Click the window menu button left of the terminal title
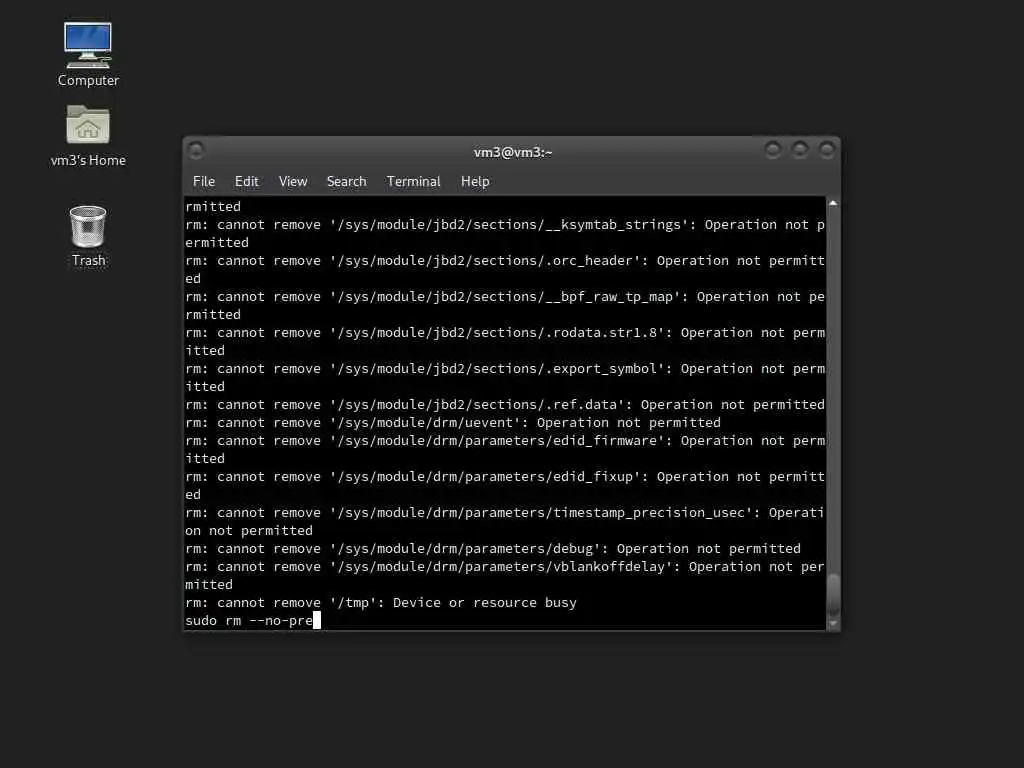 (x=196, y=151)
